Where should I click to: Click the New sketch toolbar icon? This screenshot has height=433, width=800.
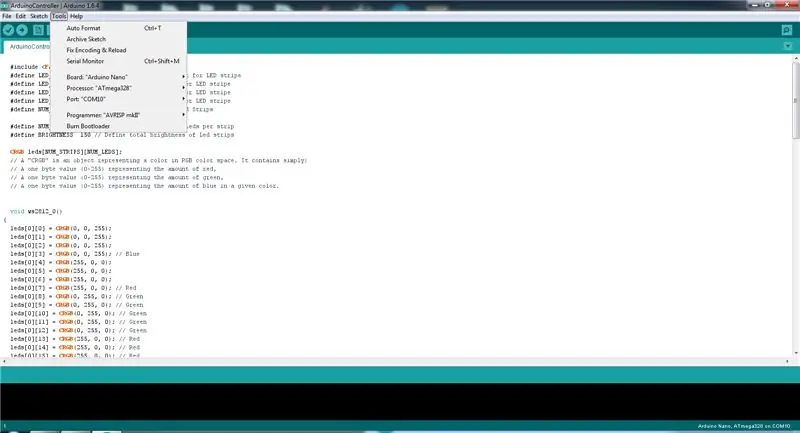pyautogui.click(x=38, y=30)
